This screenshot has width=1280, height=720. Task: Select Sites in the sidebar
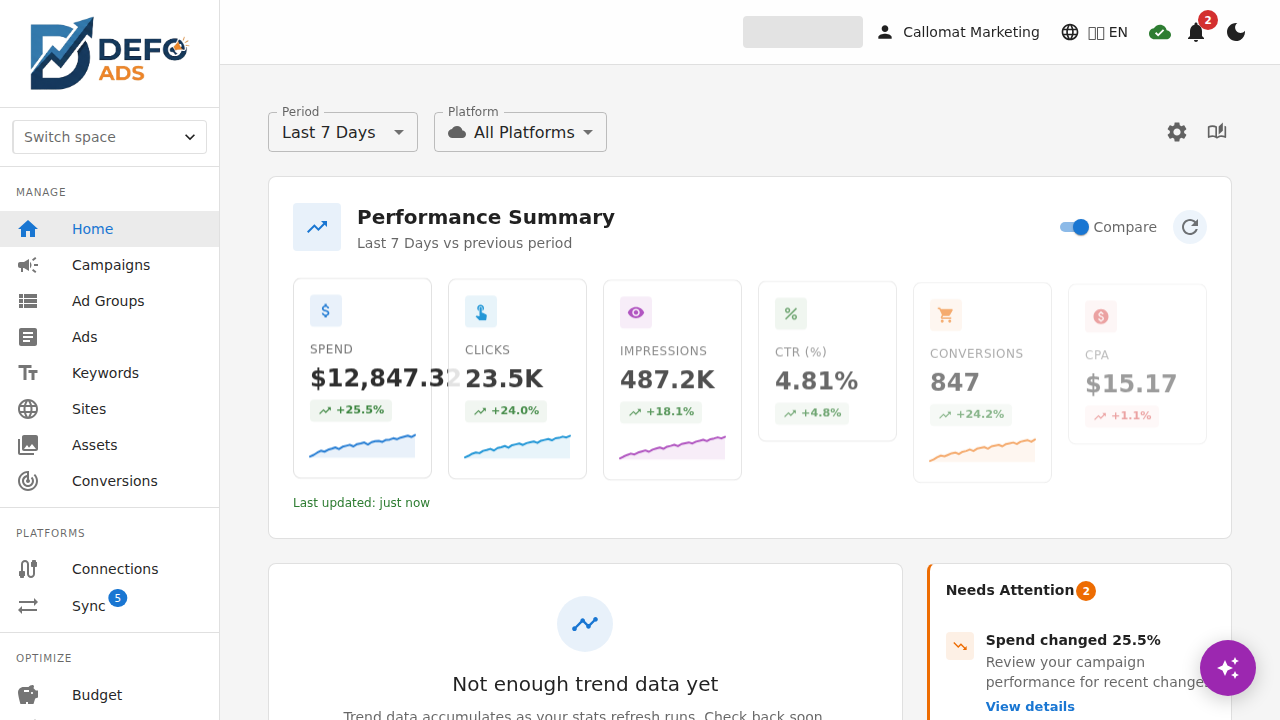point(110,409)
